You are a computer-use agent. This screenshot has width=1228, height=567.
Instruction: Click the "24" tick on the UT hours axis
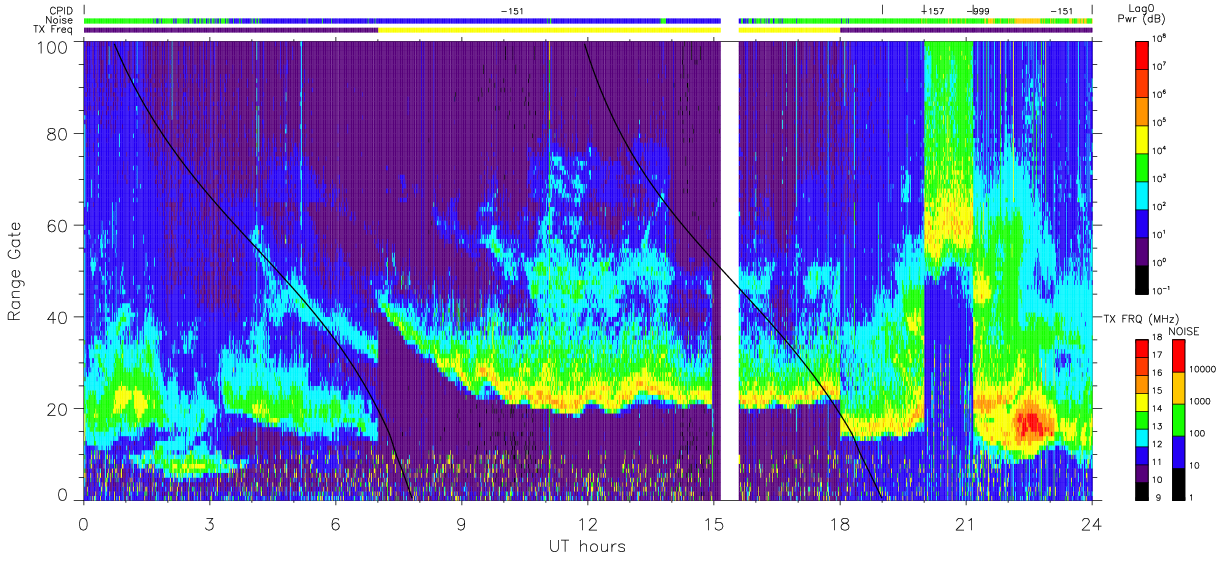tap(1092, 523)
